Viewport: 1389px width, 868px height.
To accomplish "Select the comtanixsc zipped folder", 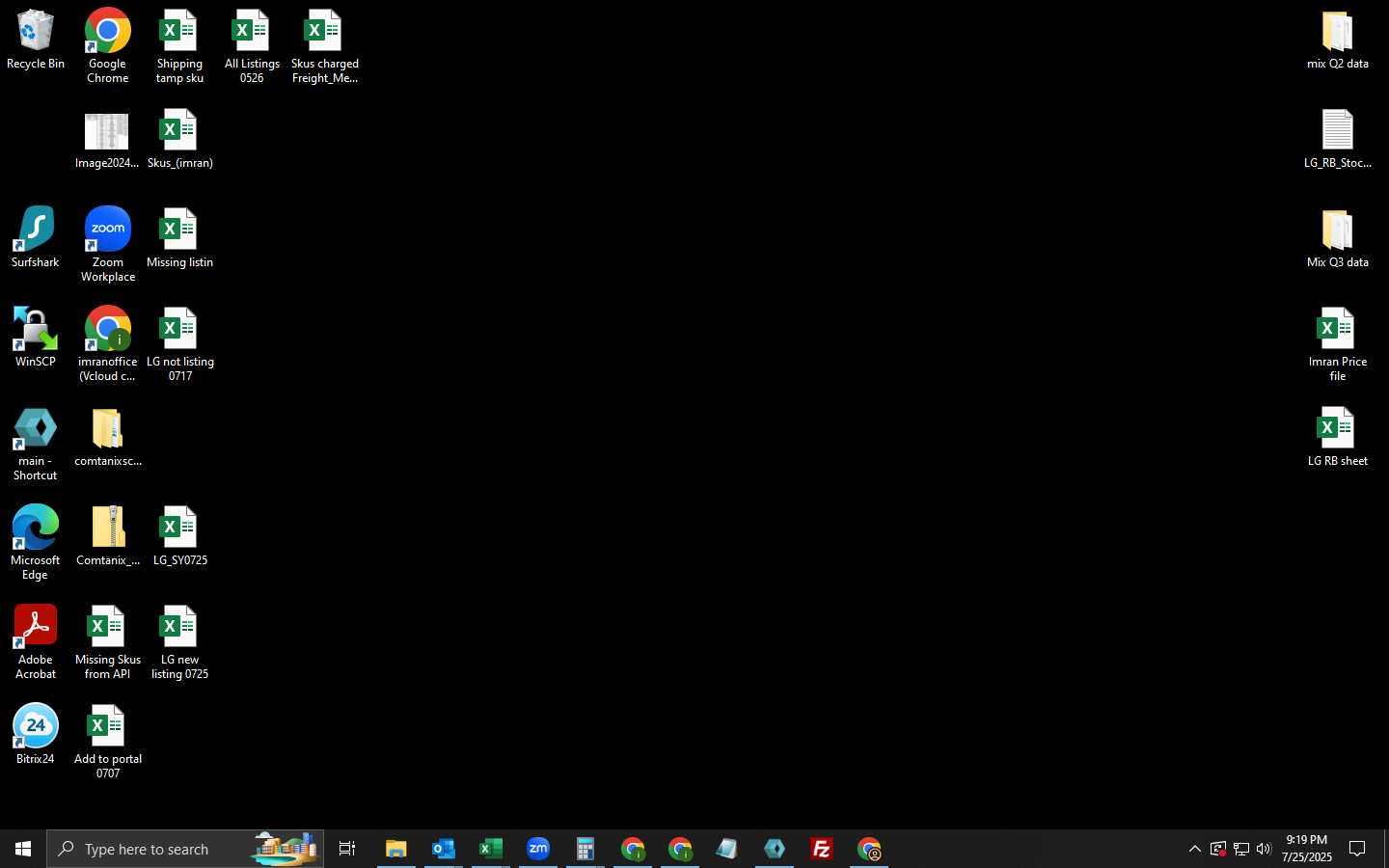I will pyautogui.click(x=108, y=438).
